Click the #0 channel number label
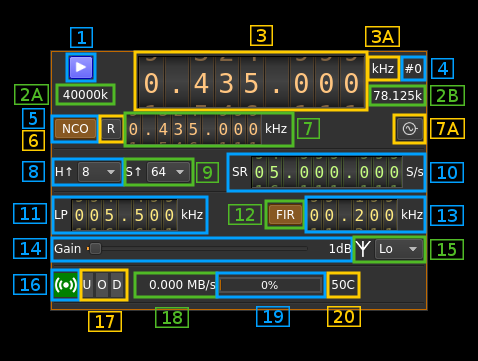Image resolution: width=478 pixels, height=361 pixels. point(413,69)
